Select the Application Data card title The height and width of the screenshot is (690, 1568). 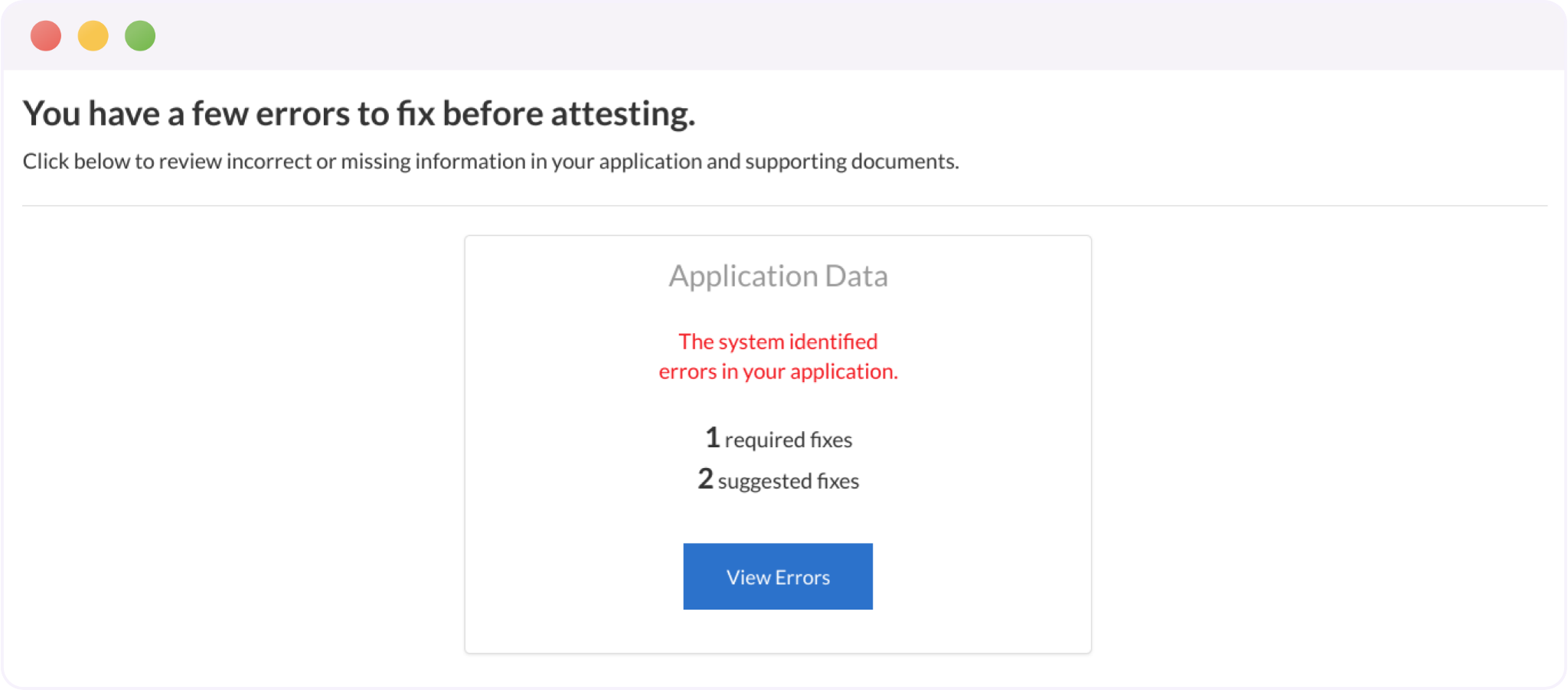click(778, 276)
